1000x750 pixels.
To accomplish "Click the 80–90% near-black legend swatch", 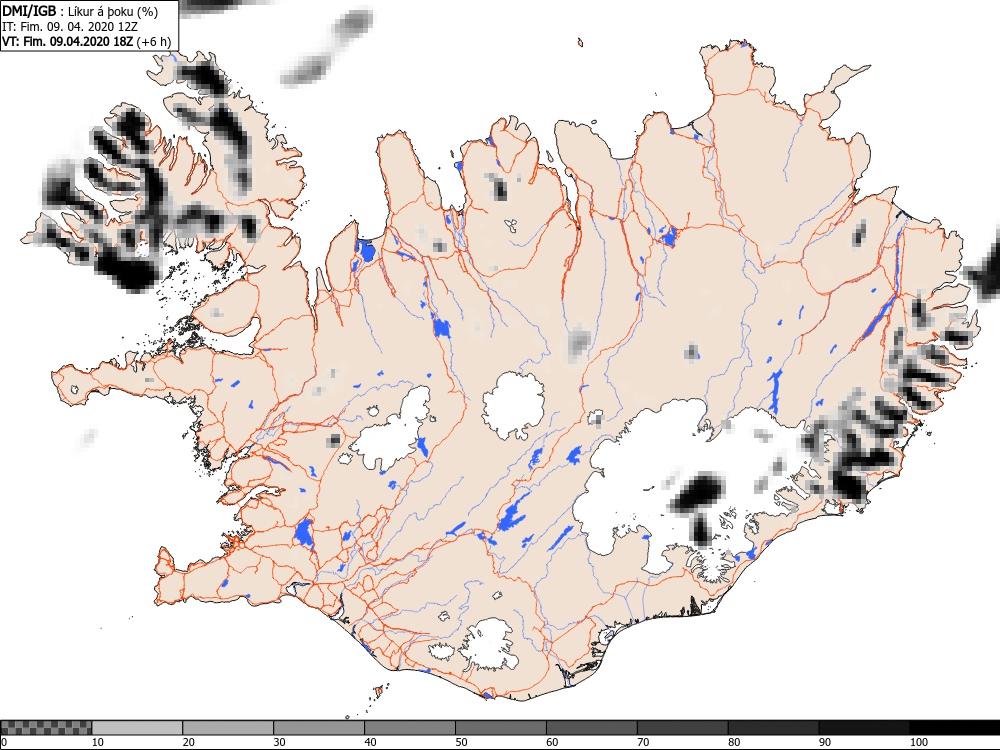I will pyautogui.click(x=773, y=728).
